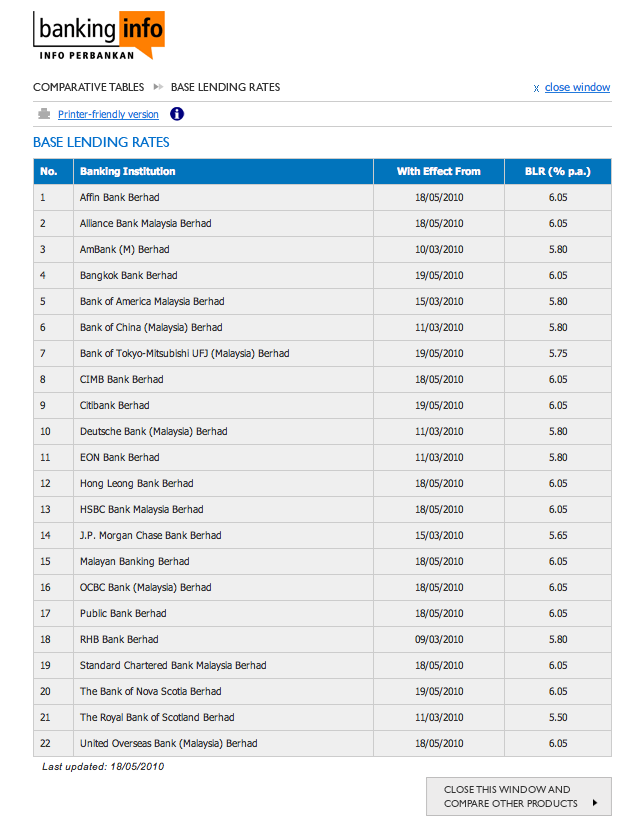
Task: Select Public Bank Berhad
Action: [123, 613]
